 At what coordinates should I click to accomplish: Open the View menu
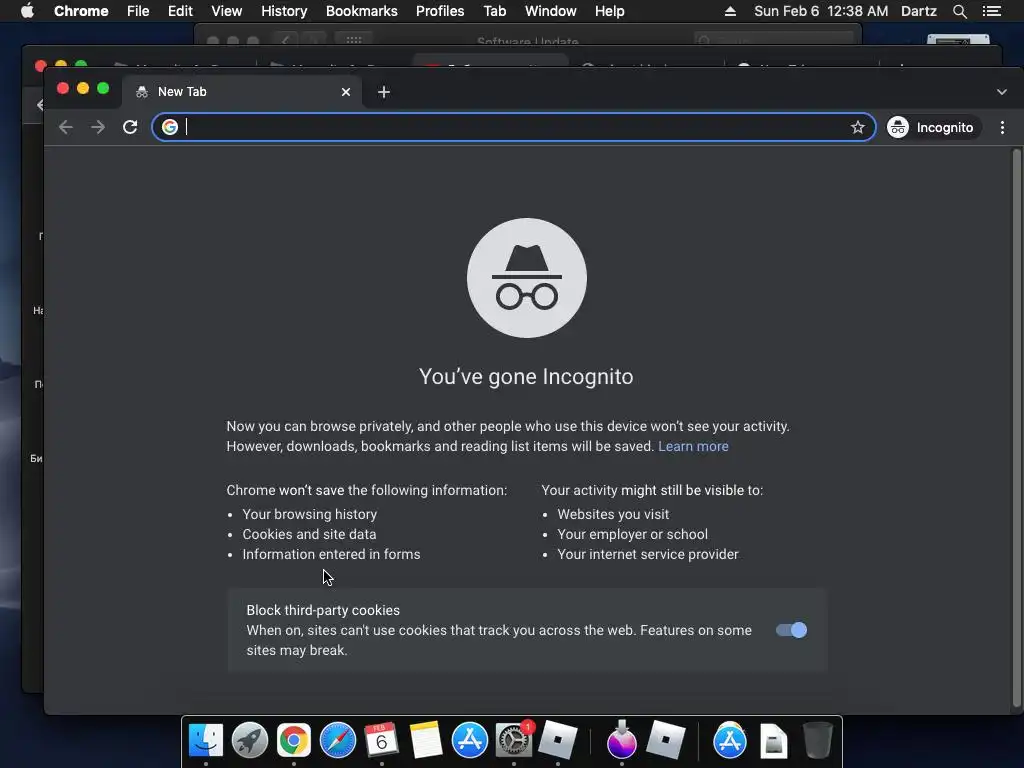pos(227,11)
